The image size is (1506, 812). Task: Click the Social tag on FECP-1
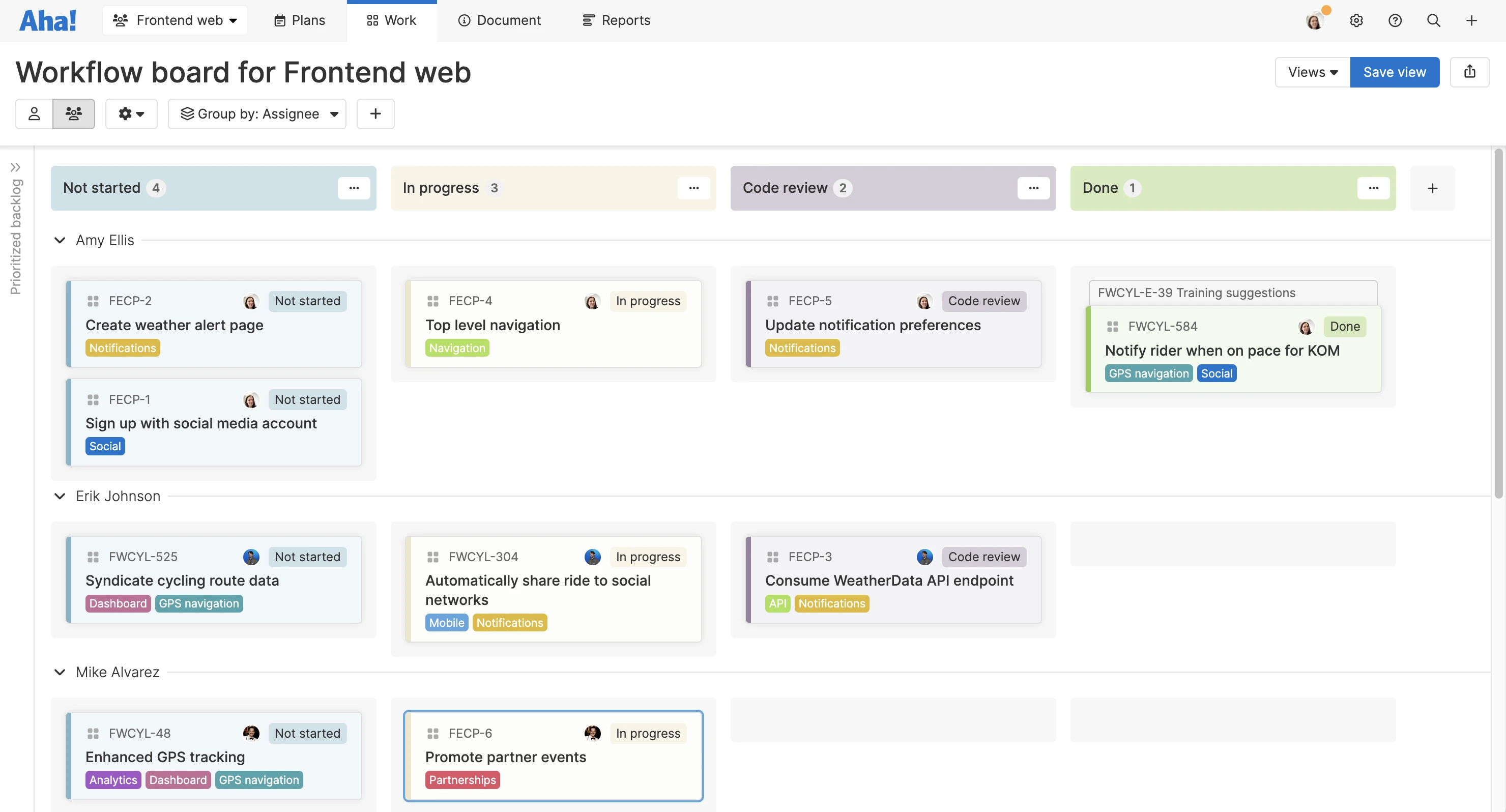105,446
